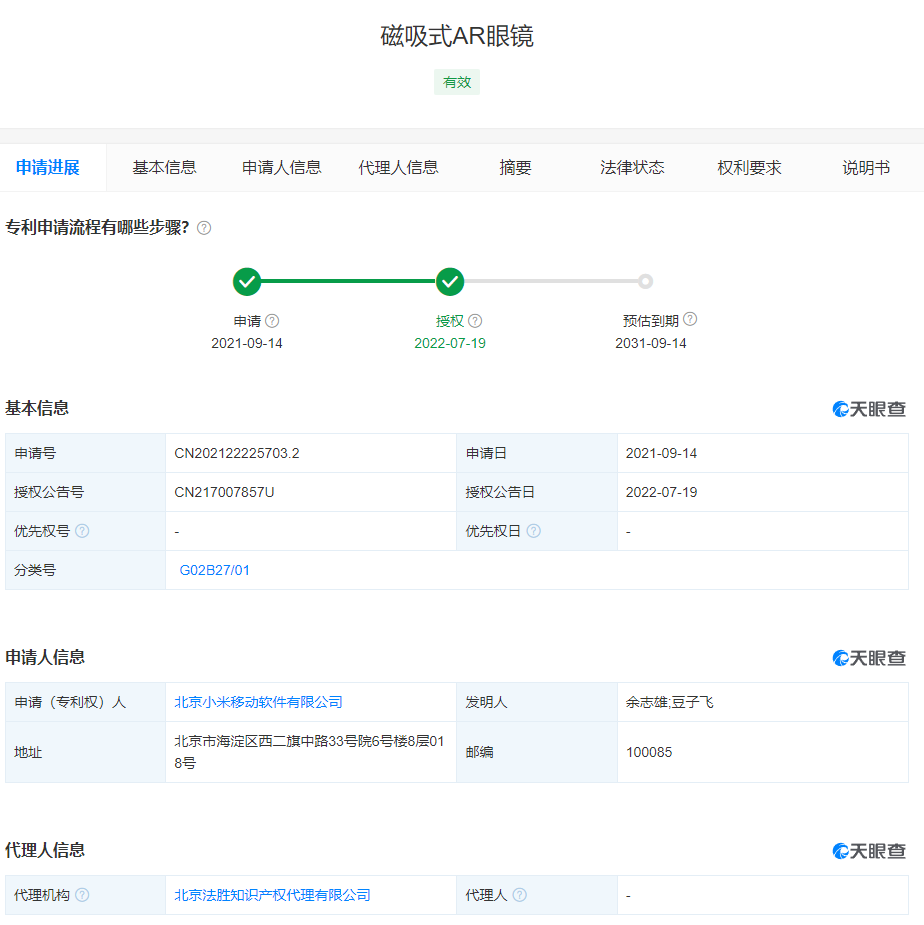The image size is (924, 925).
Task: Click help icon next to 授权 step
Action: (475, 321)
